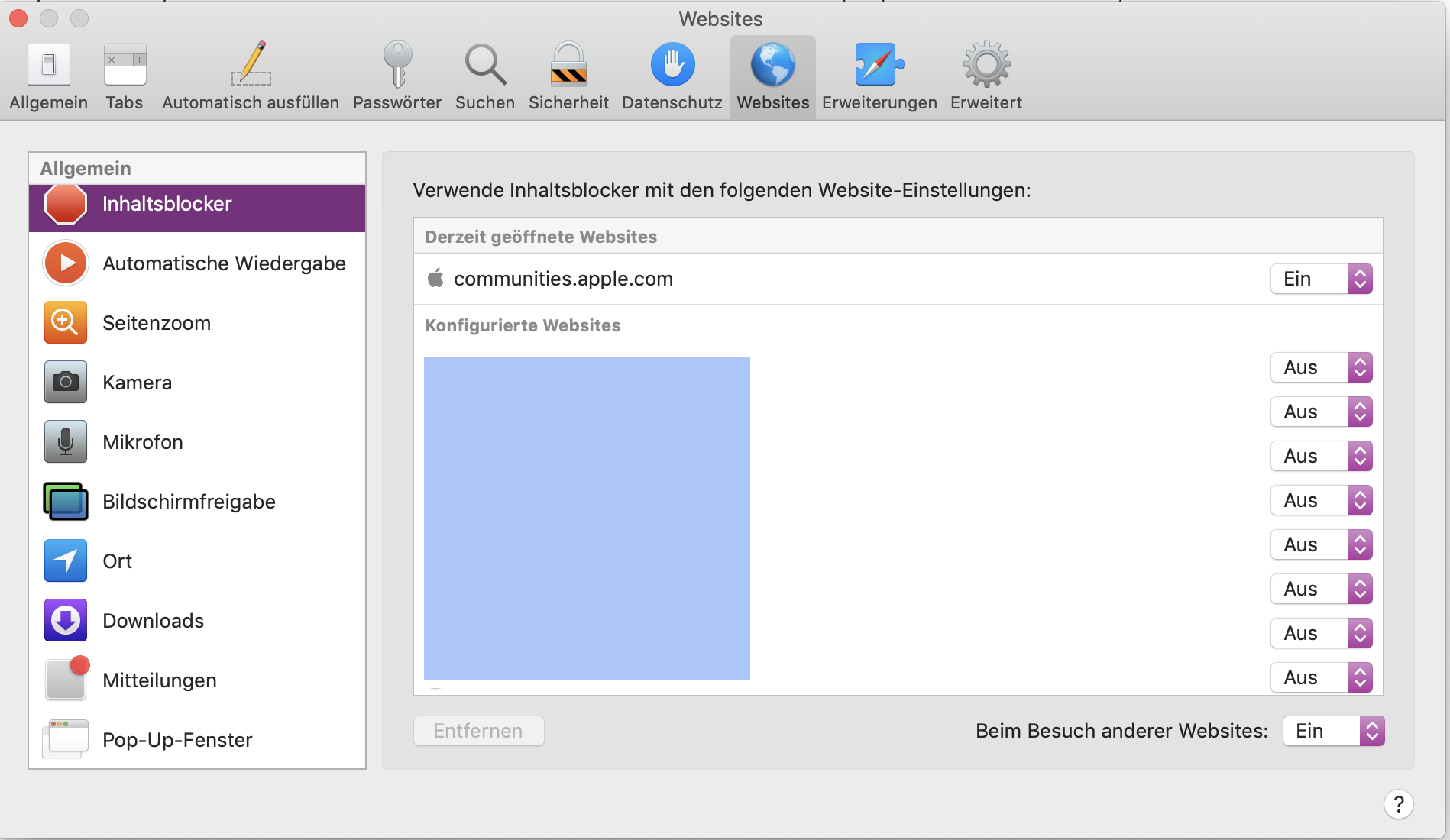Viewport: 1450px width, 840px height.
Task: Open the Passwörter key icon
Action: pyautogui.click(x=397, y=76)
